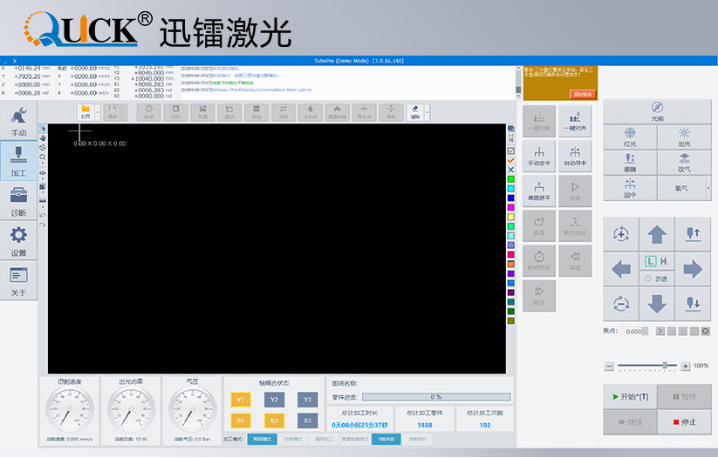Select the 步进 (Step) radio button
718x458 pixels.
pos(648,281)
